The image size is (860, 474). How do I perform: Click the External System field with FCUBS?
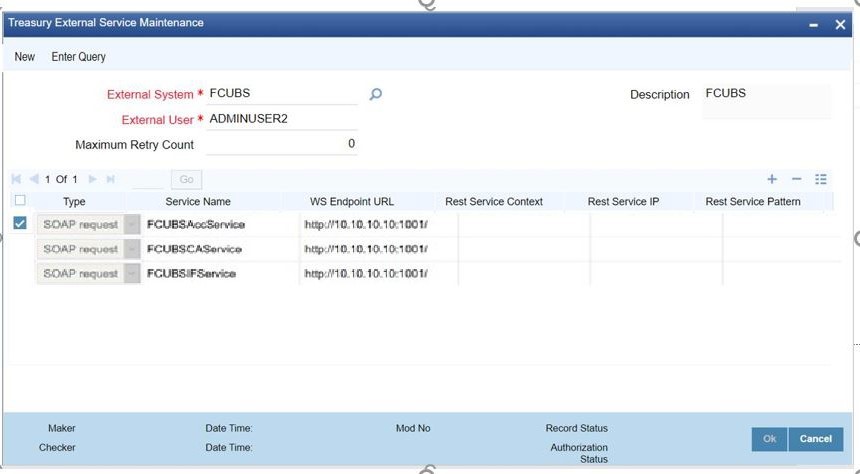coord(282,94)
